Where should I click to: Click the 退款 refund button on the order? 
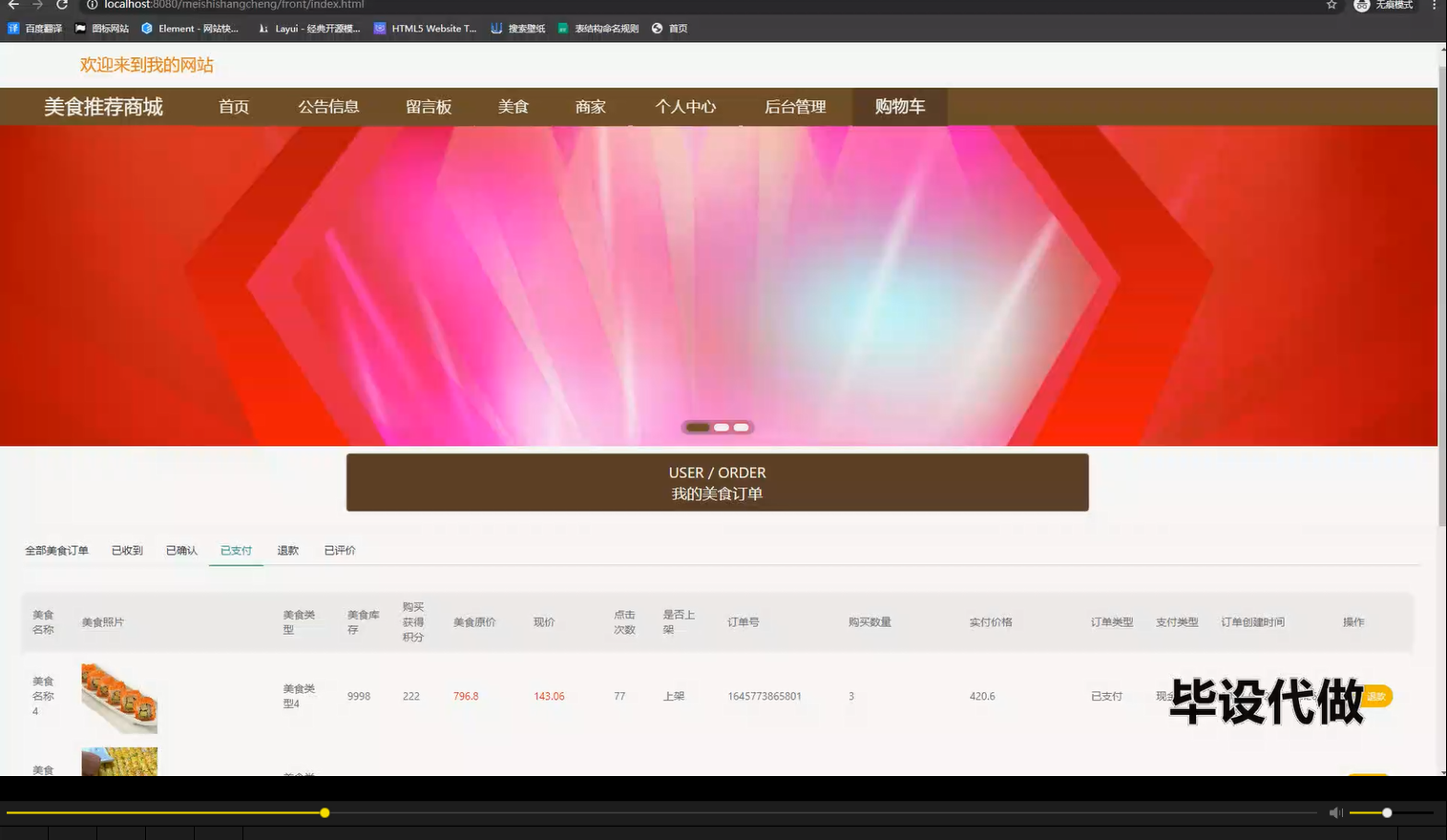pyautogui.click(x=1376, y=697)
